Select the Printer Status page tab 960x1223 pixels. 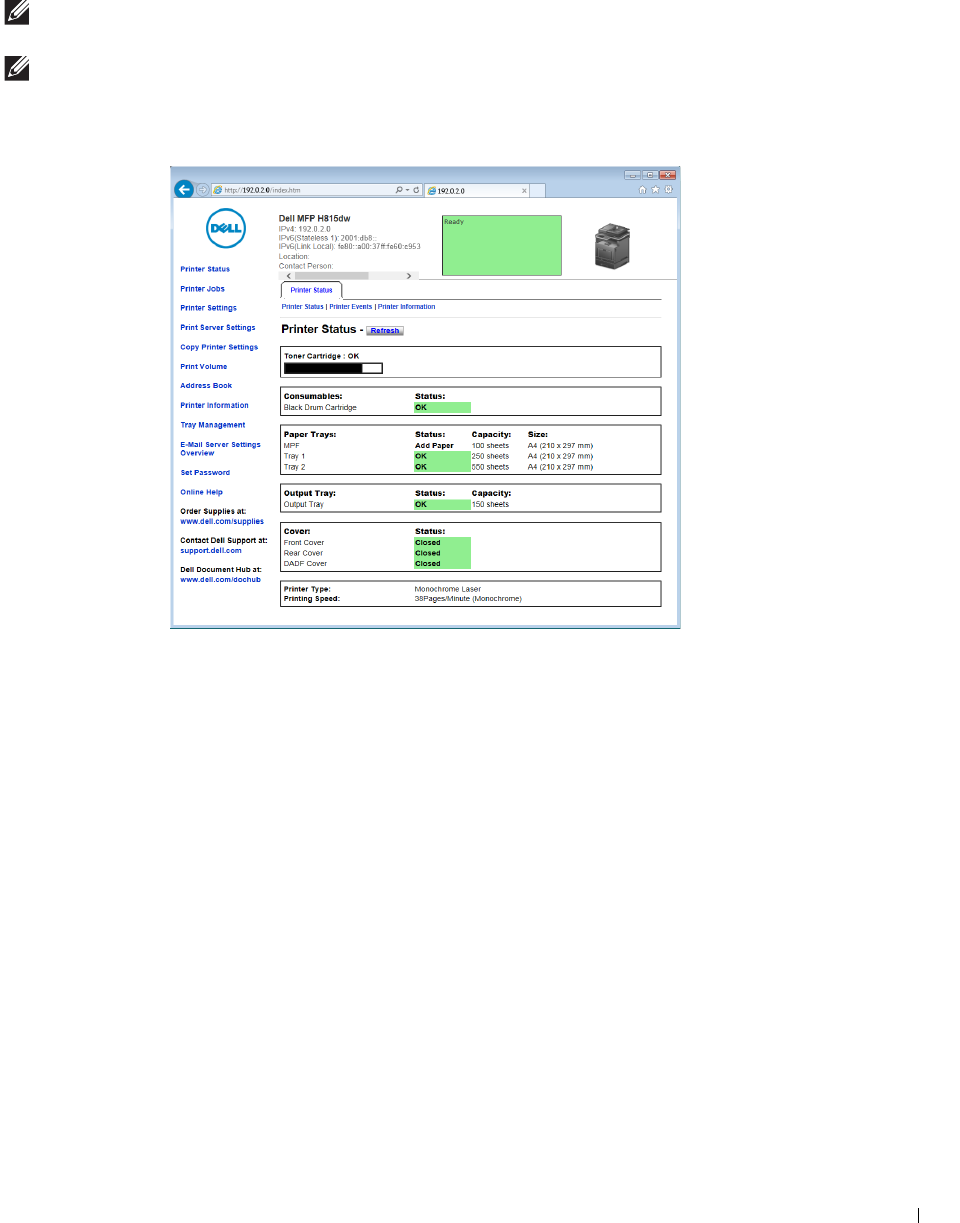point(312,290)
